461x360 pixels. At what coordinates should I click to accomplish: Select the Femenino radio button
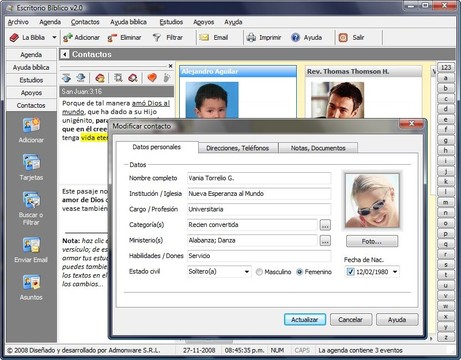tap(299, 272)
